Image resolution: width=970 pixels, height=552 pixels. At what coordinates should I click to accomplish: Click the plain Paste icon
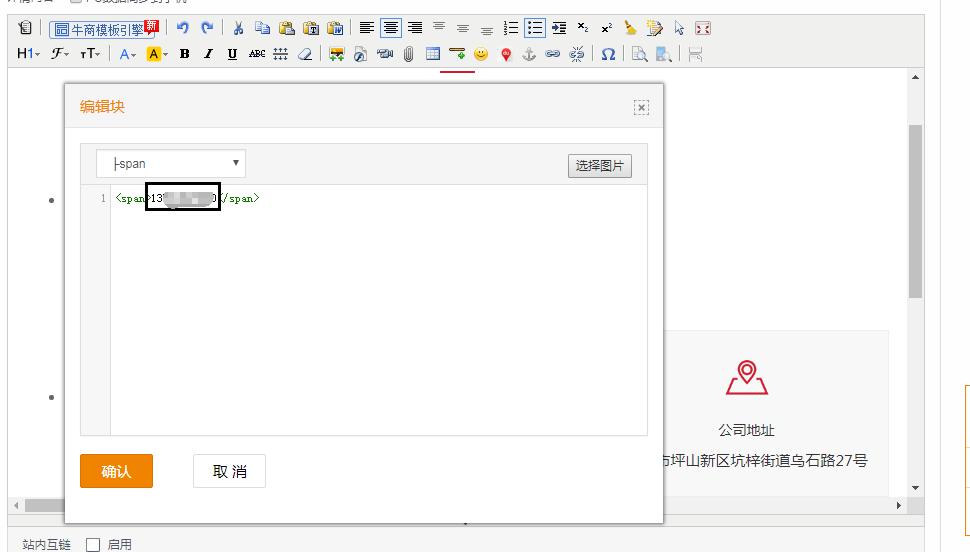(x=286, y=28)
